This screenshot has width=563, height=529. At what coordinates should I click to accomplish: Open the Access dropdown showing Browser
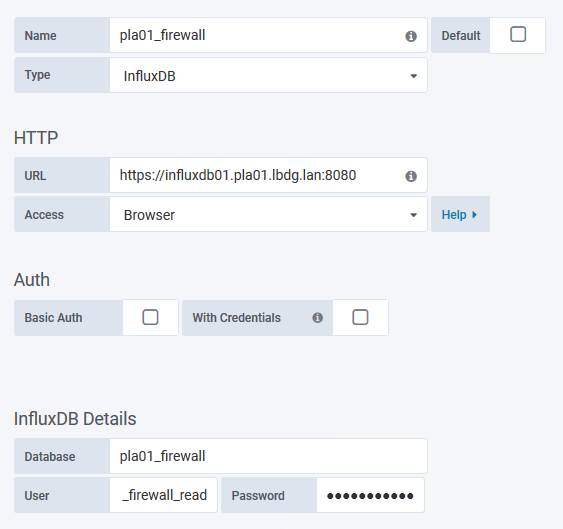coord(268,215)
